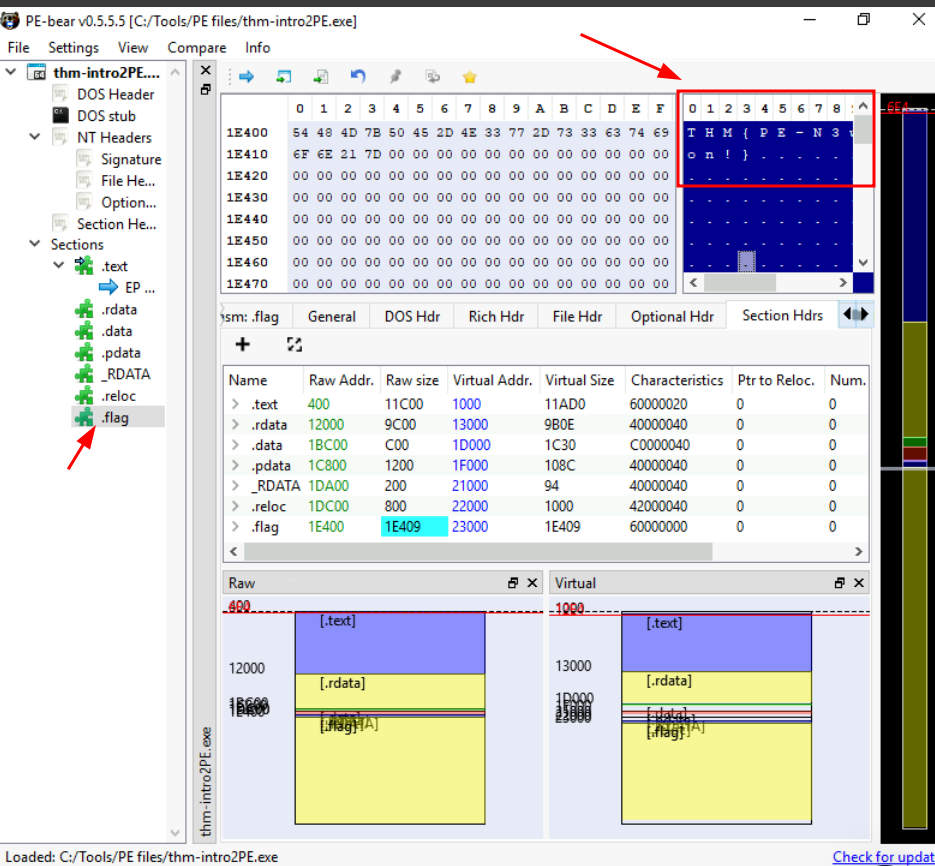Open the Settings menu
Viewport: 935px width, 866px height.
(73, 48)
